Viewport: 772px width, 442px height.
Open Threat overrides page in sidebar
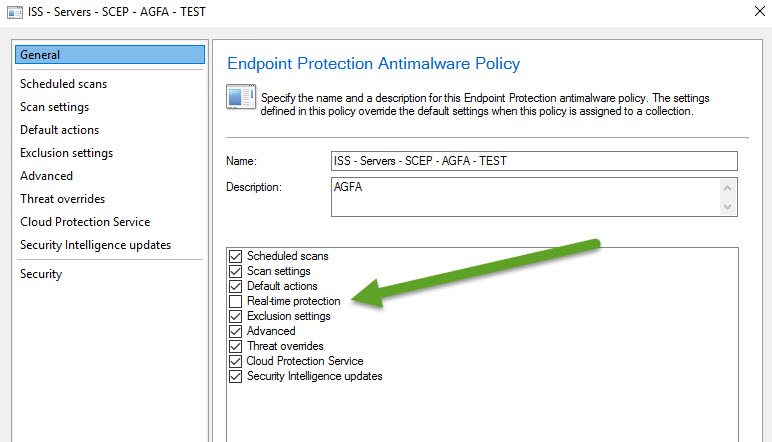click(63, 199)
